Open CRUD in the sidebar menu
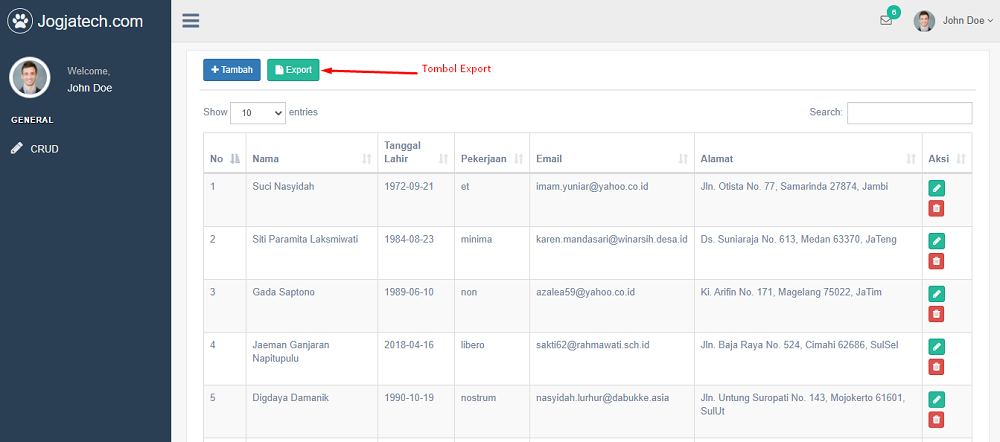This screenshot has height=442, width=1000. [x=44, y=149]
